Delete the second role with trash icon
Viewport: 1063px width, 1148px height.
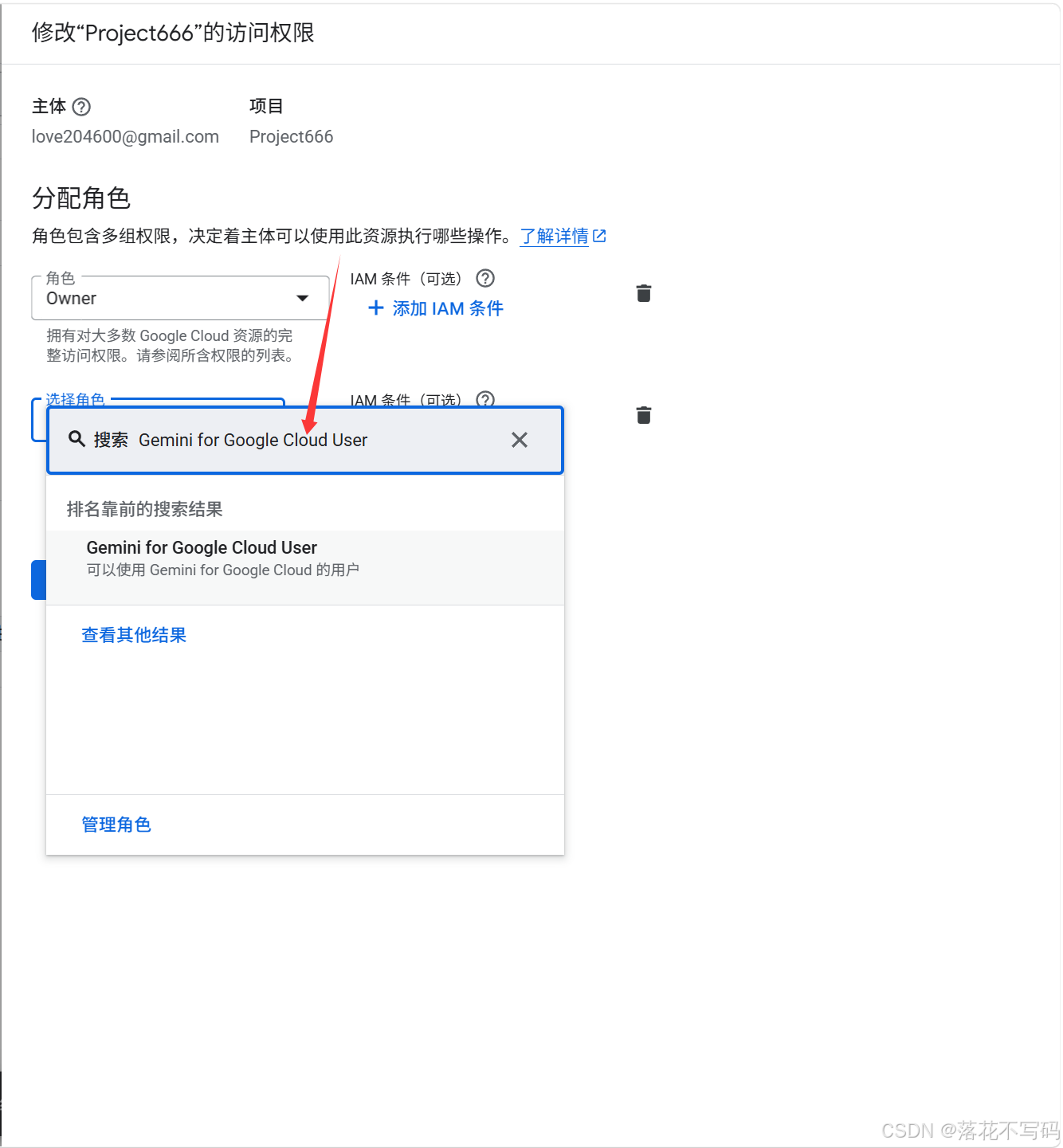[x=644, y=415]
